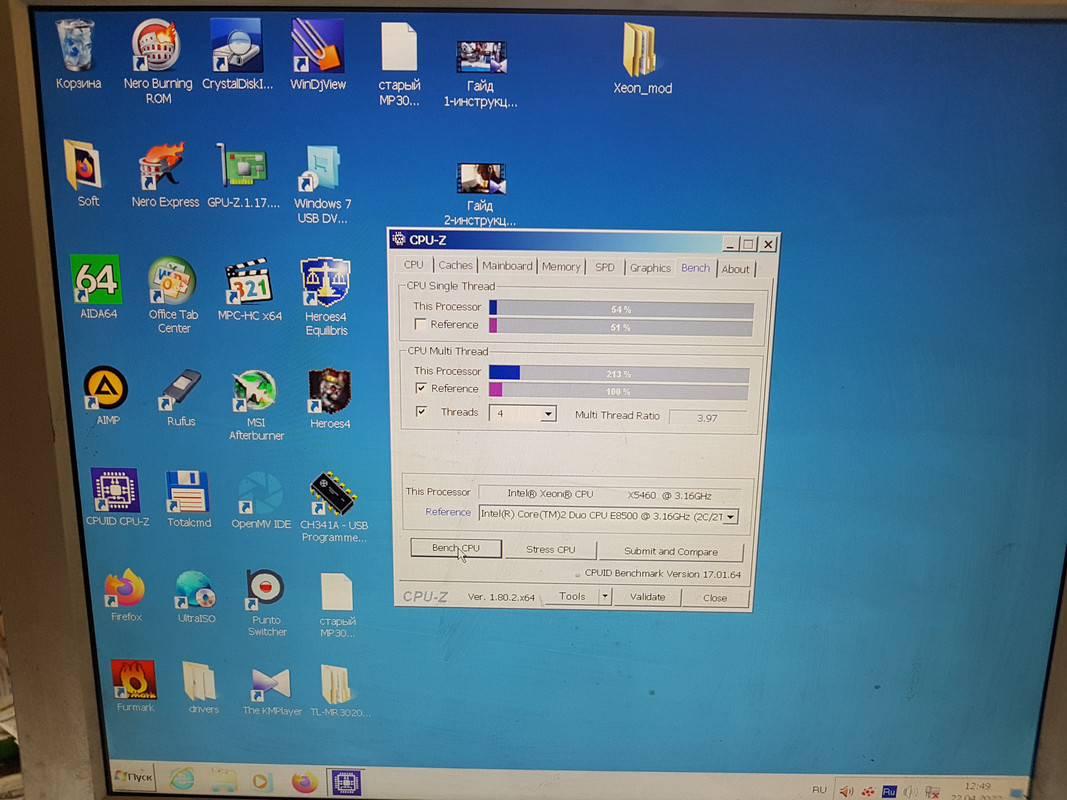Switch to the CPU tab
The image size is (1067, 800).
[x=413, y=265]
